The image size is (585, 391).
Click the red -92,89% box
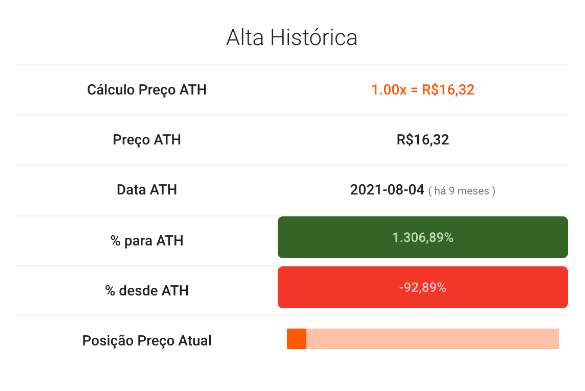423,287
